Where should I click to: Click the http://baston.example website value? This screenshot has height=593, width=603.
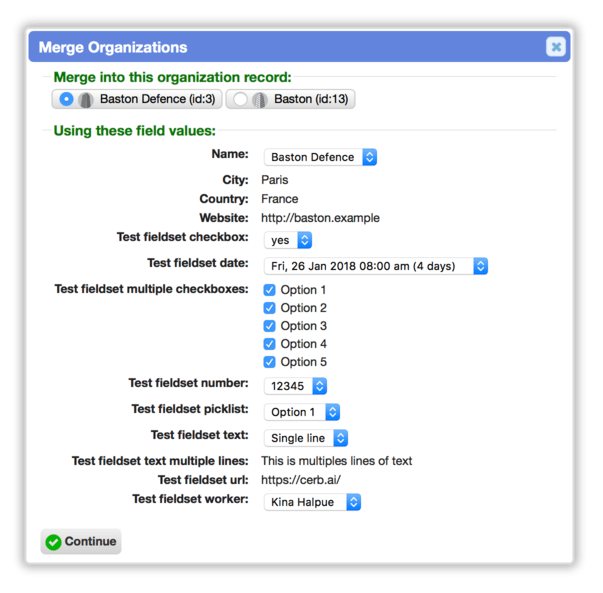(x=320, y=218)
